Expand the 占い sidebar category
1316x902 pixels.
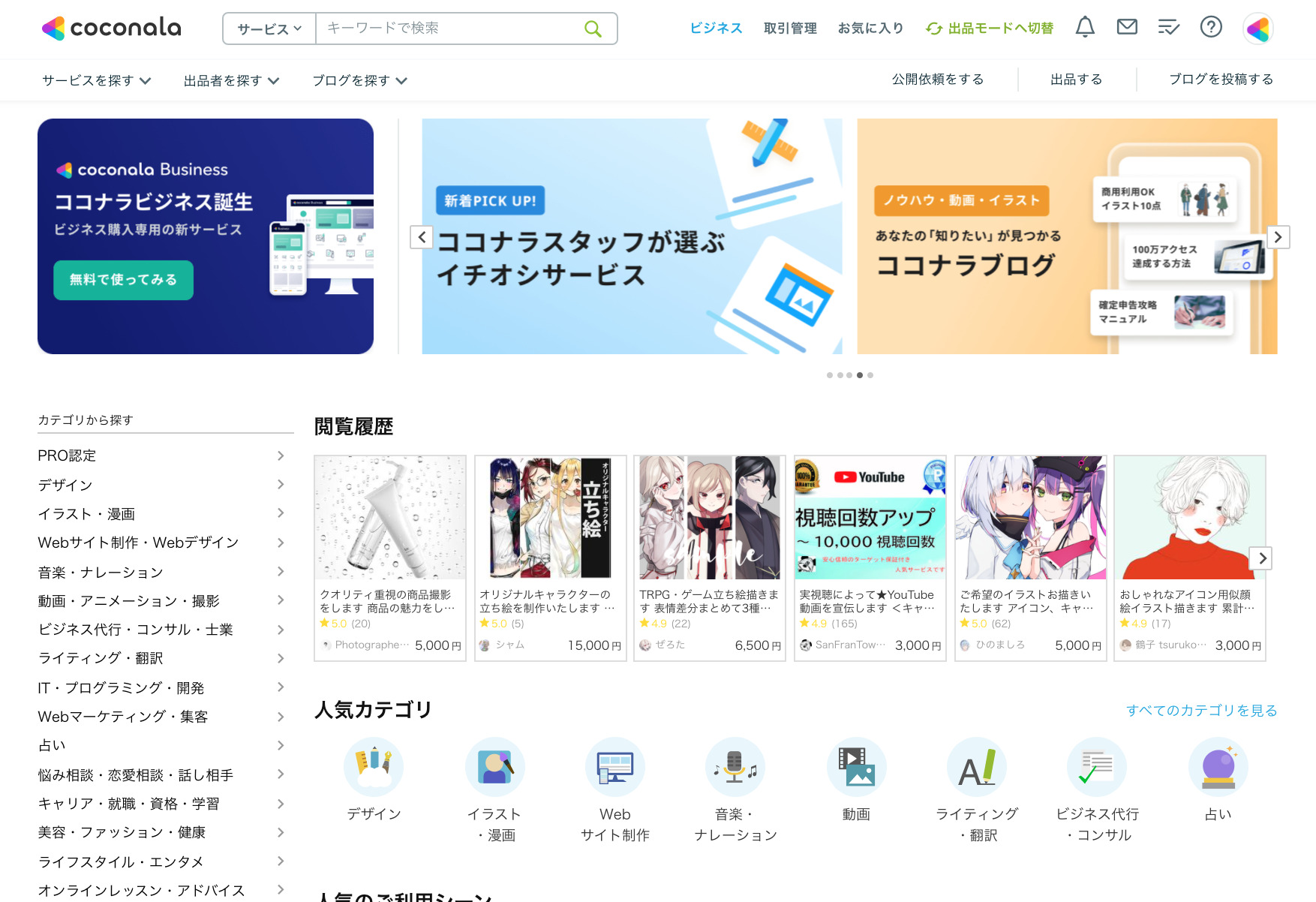tap(162, 745)
